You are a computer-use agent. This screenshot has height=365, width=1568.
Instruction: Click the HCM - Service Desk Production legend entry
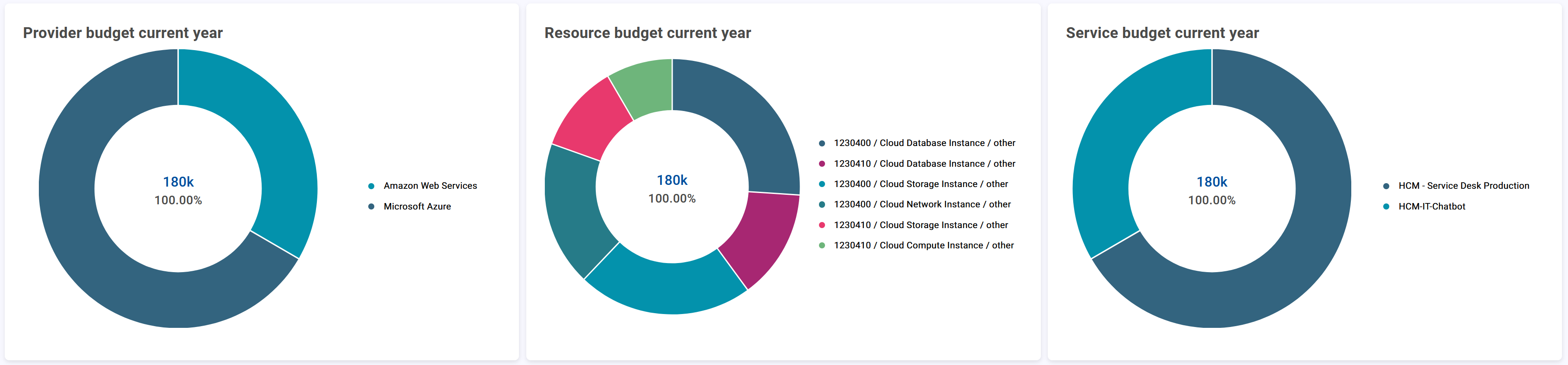pyautogui.click(x=1455, y=186)
